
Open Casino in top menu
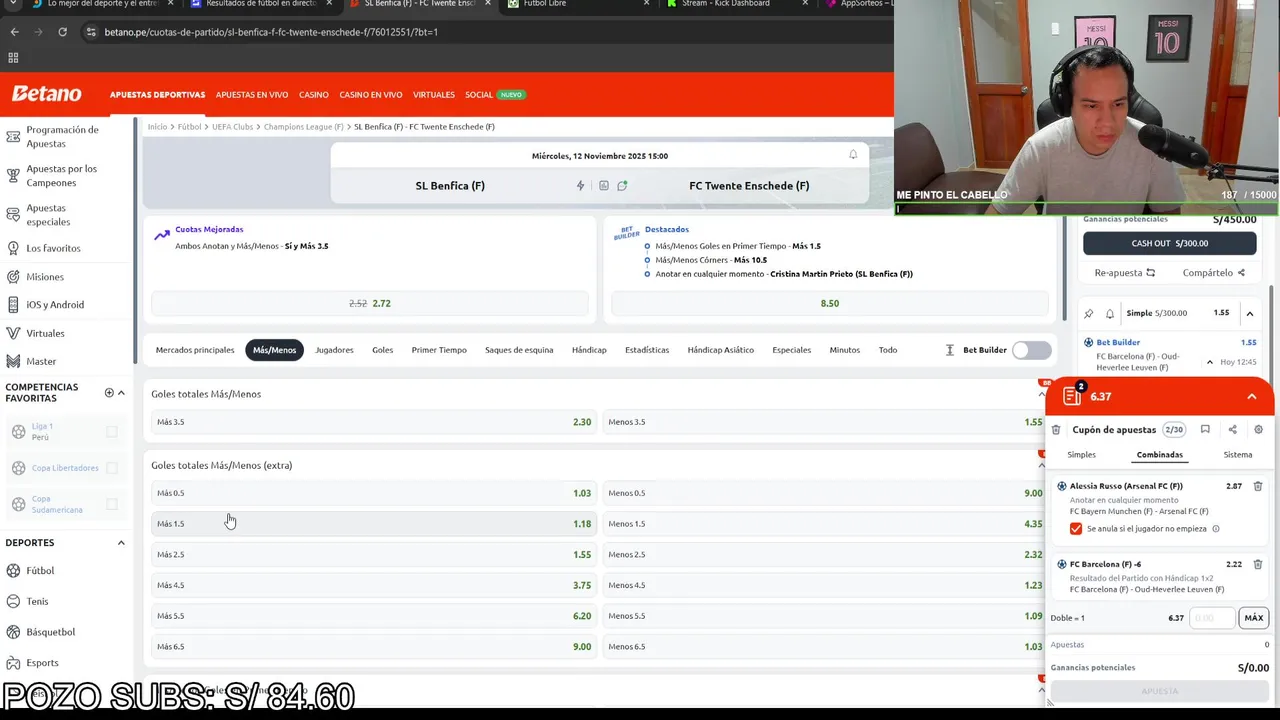(x=313, y=94)
